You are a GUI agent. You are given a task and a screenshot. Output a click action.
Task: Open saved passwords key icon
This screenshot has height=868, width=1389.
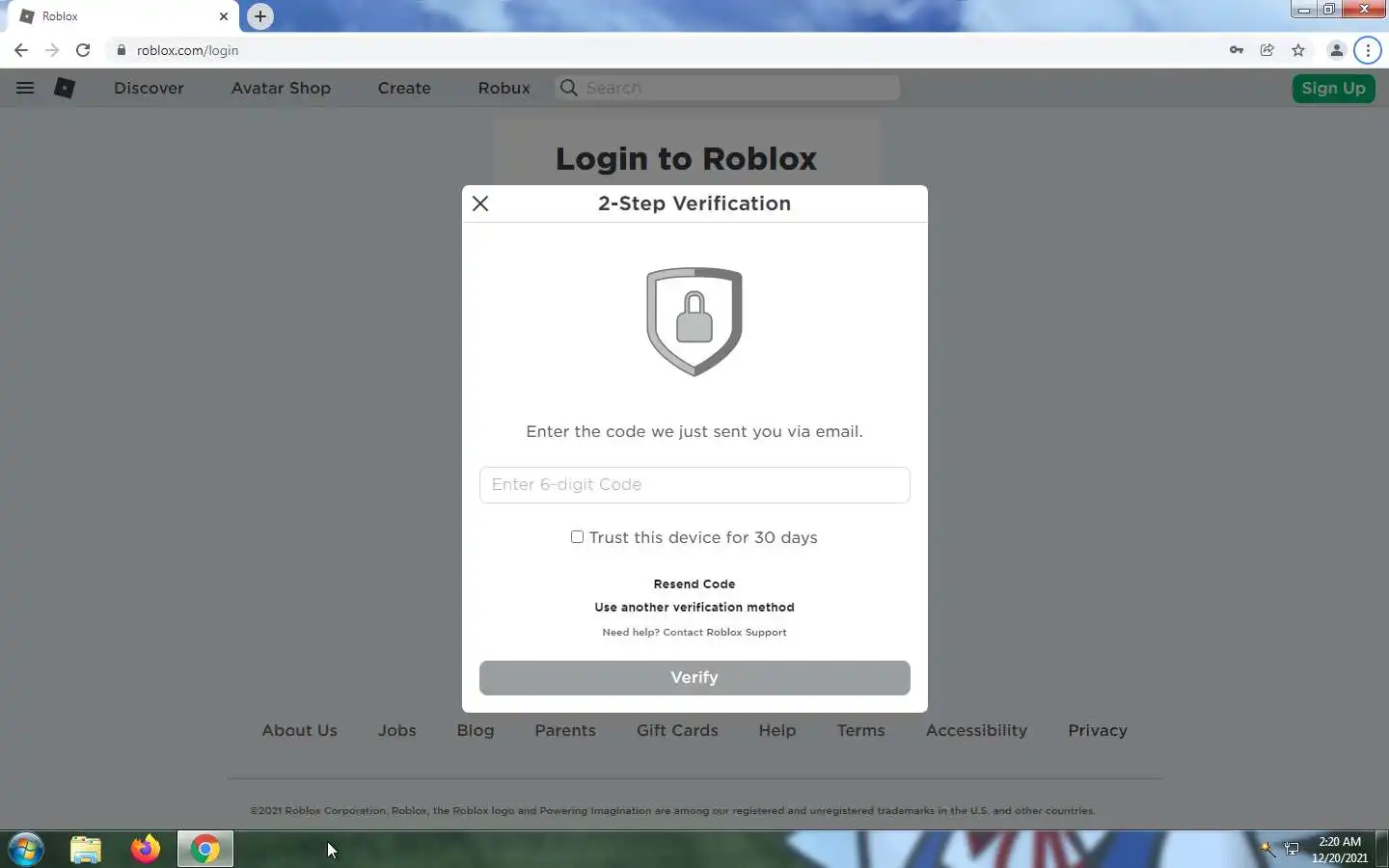click(1237, 50)
